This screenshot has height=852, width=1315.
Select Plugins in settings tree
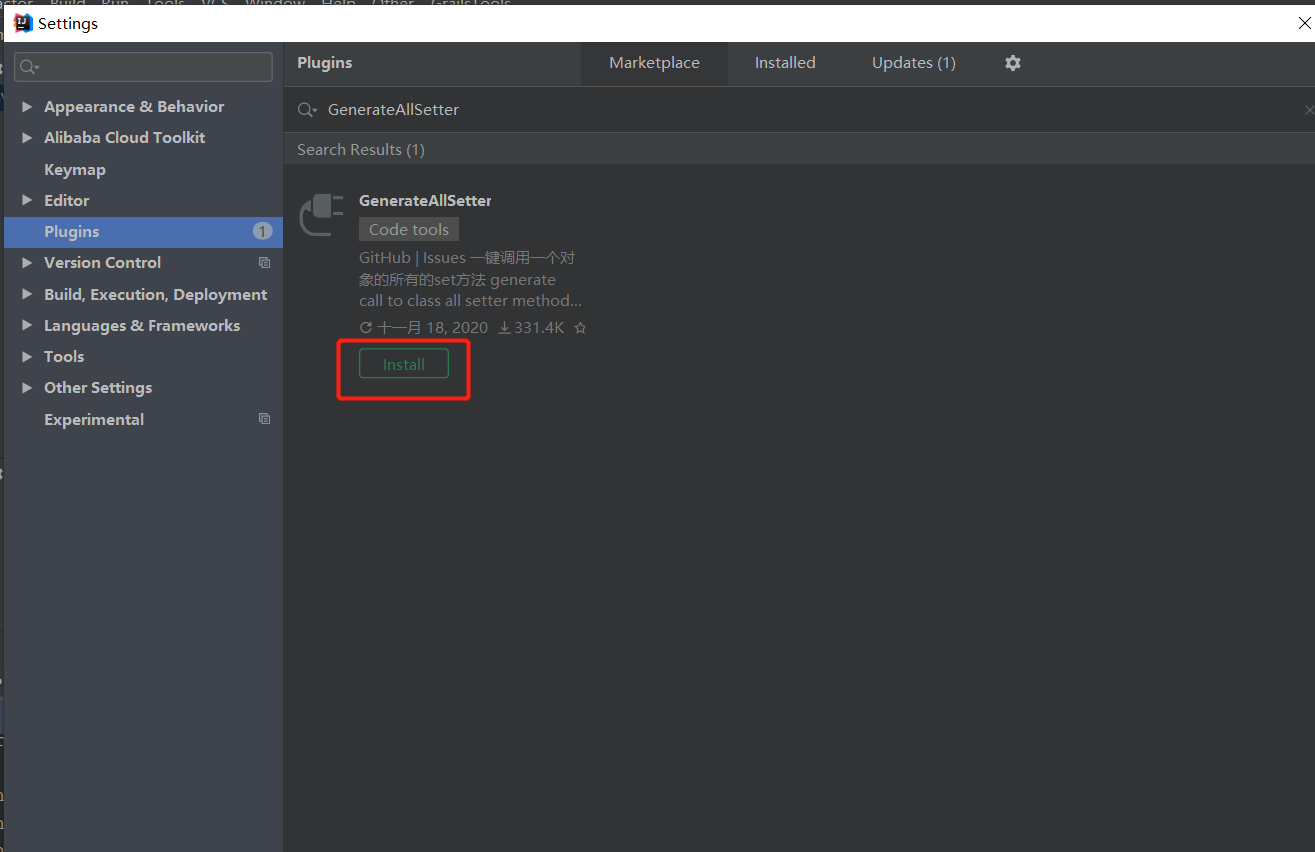pyautogui.click(x=143, y=232)
